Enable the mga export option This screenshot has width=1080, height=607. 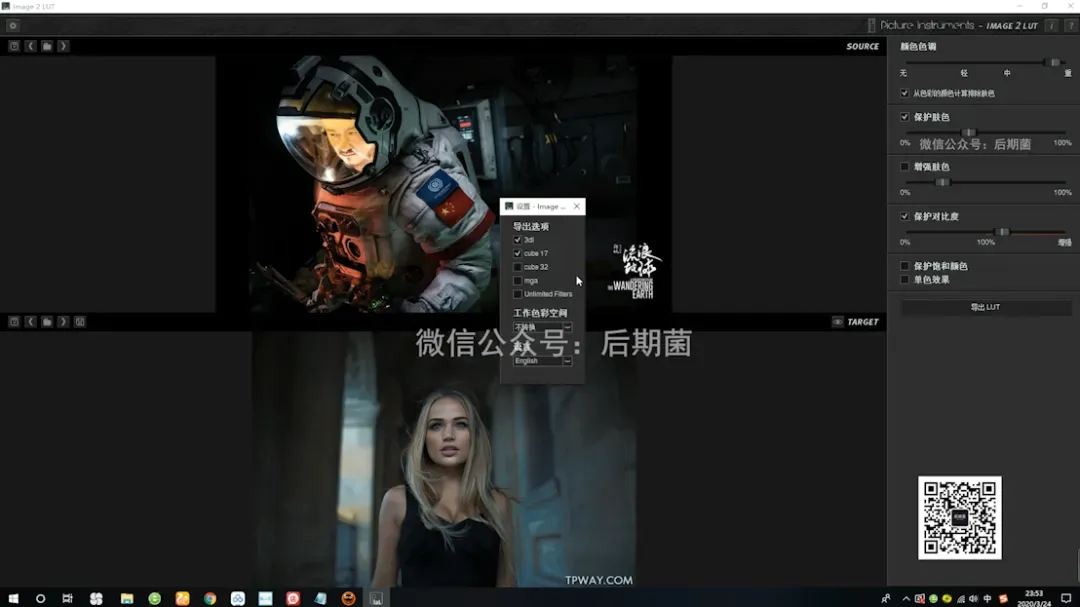[517, 280]
